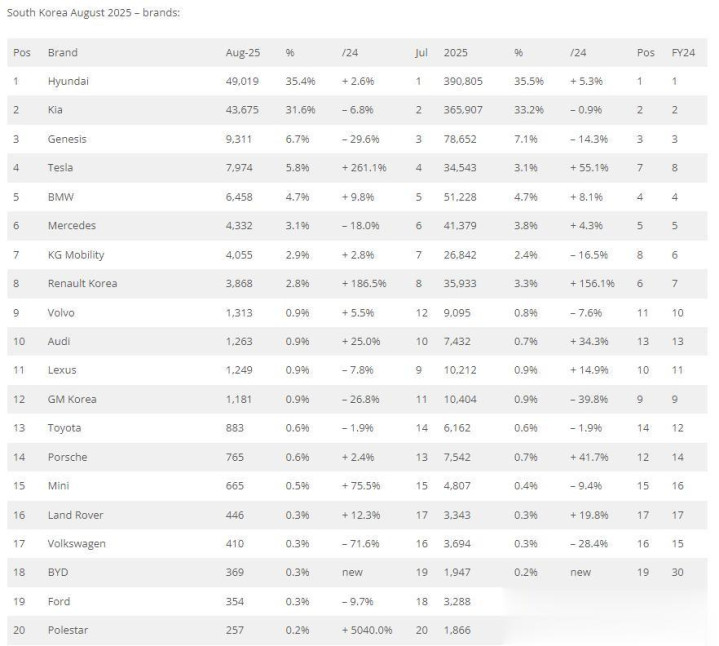Image resolution: width=719 pixels, height=646 pixels.
Task: Click the Hyundai brand name
Action: [68, 81]
